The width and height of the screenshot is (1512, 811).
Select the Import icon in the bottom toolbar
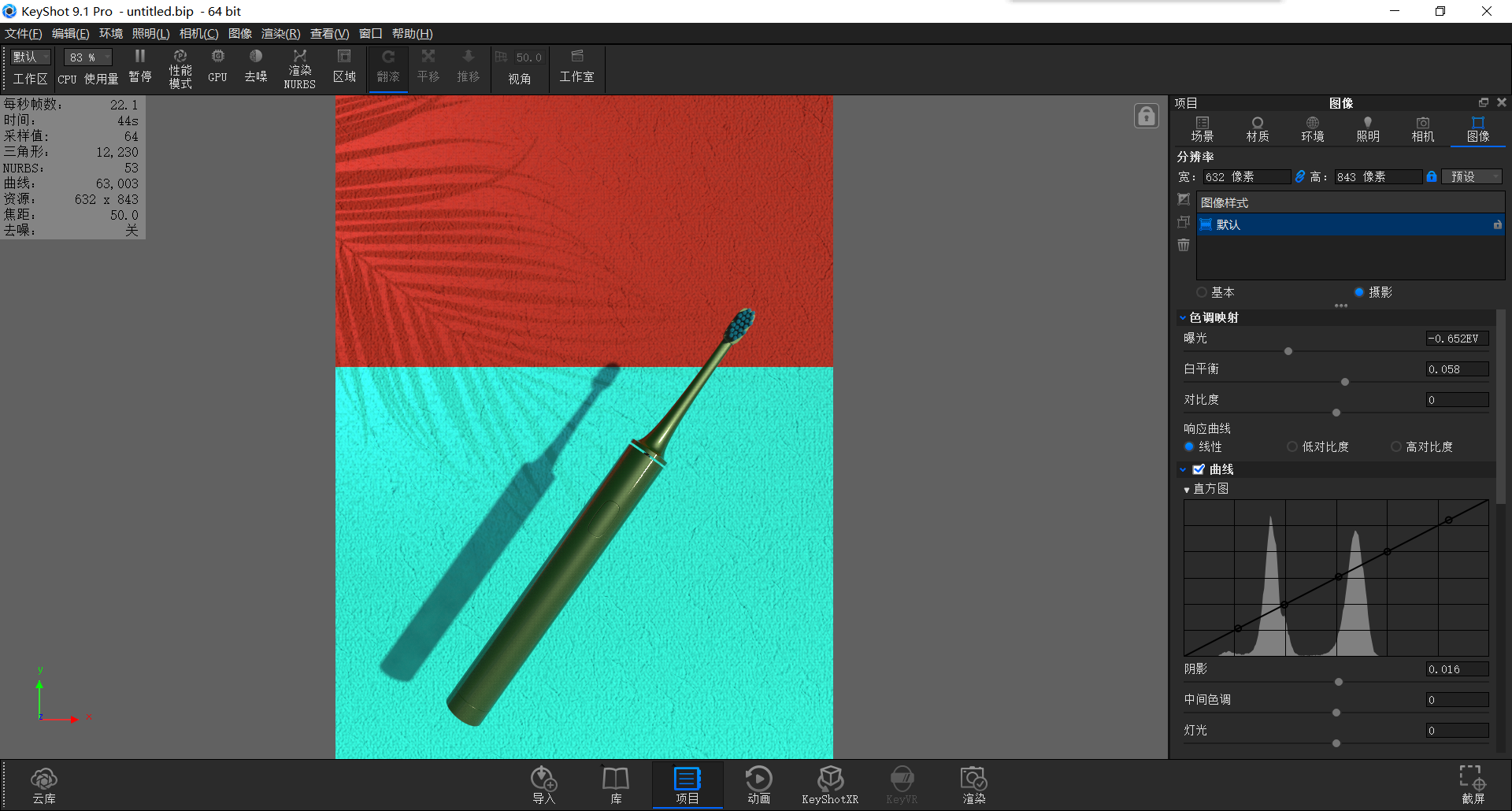point(543,784)
